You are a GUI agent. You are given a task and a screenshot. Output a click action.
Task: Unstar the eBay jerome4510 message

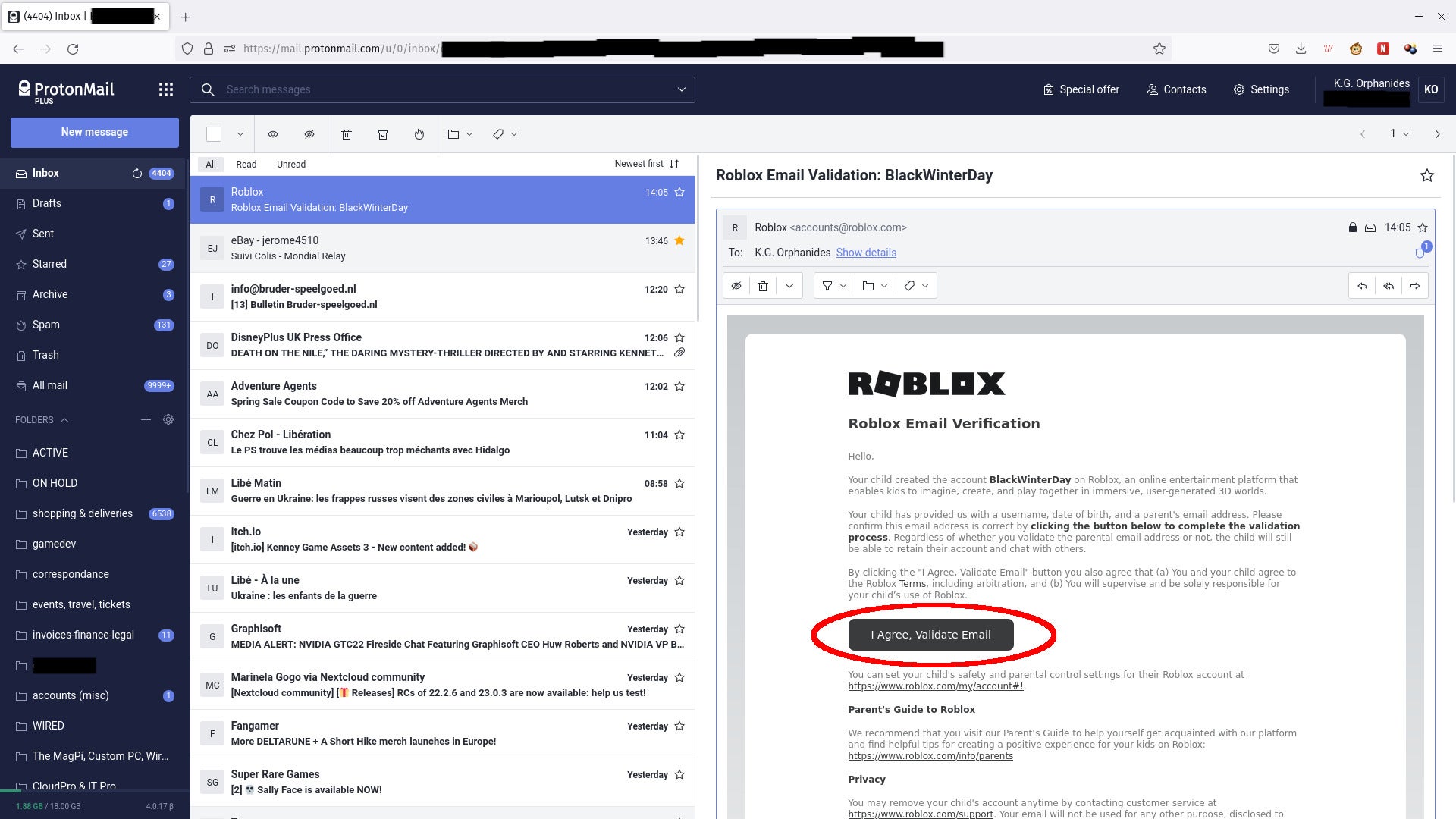pyautogui.click(x=679, y=240)
